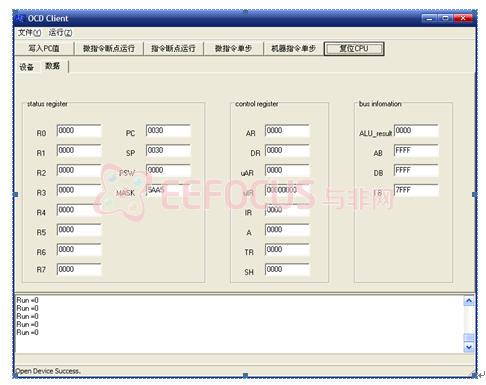Screen dimensions: 486x385
Task: Reset CPU with 复位CPU button
Action: pyautogui.click(x=354, y=49)
